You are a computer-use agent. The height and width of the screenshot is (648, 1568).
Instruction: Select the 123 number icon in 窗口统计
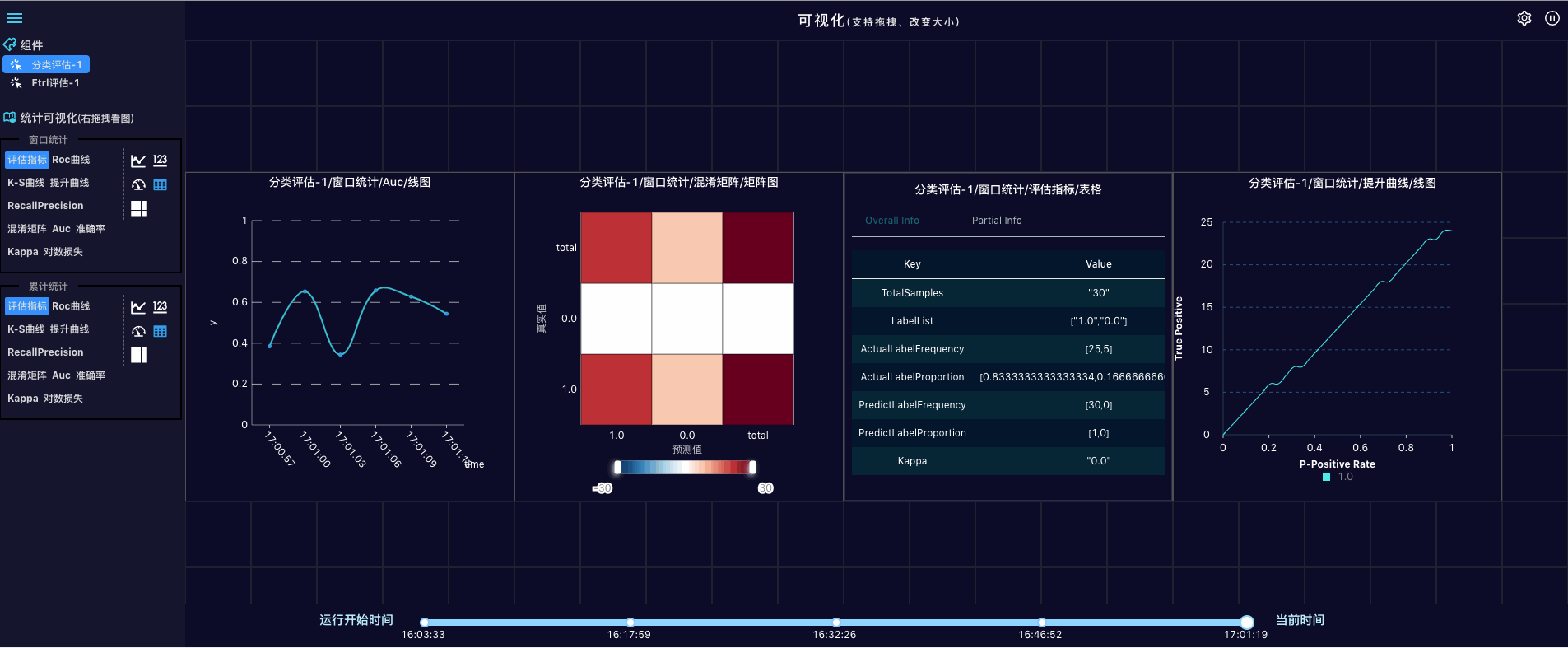[160, 161]
